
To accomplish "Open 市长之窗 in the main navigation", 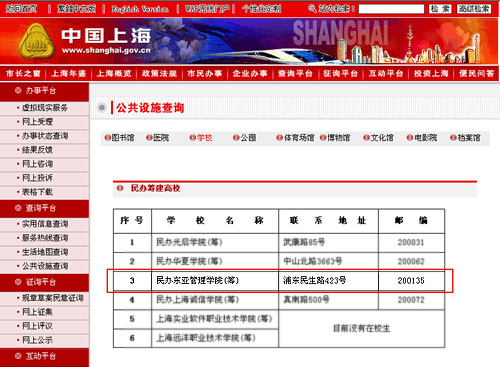I will 23,73.
